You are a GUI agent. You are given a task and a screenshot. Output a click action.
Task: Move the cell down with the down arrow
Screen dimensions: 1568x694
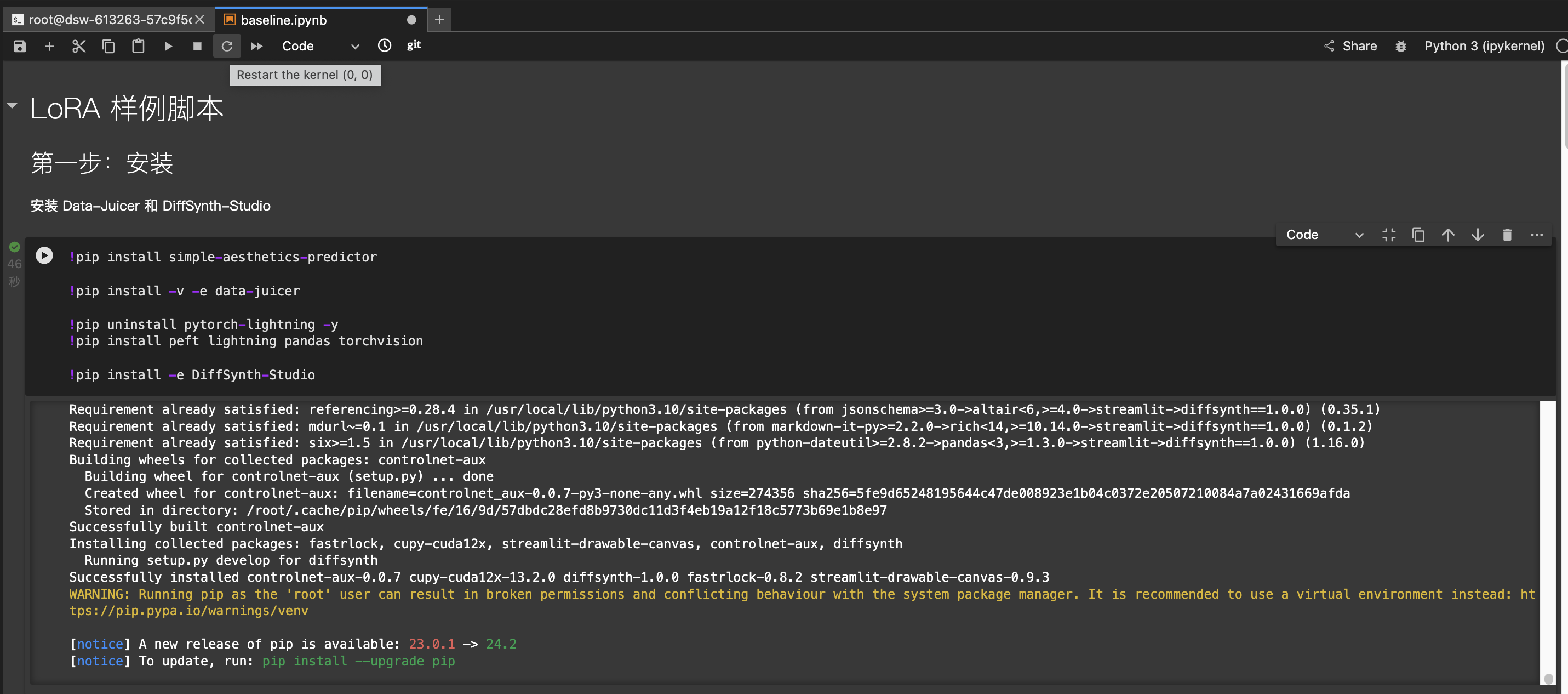pos(1478,235)
